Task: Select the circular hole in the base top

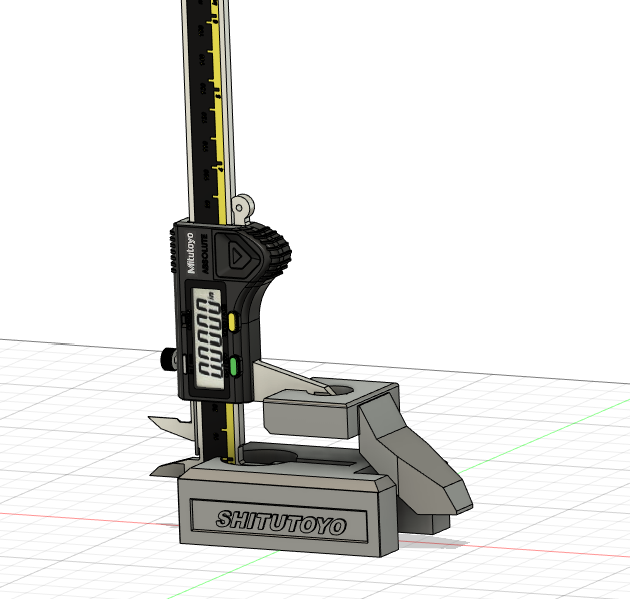Action: click(270, 457)
